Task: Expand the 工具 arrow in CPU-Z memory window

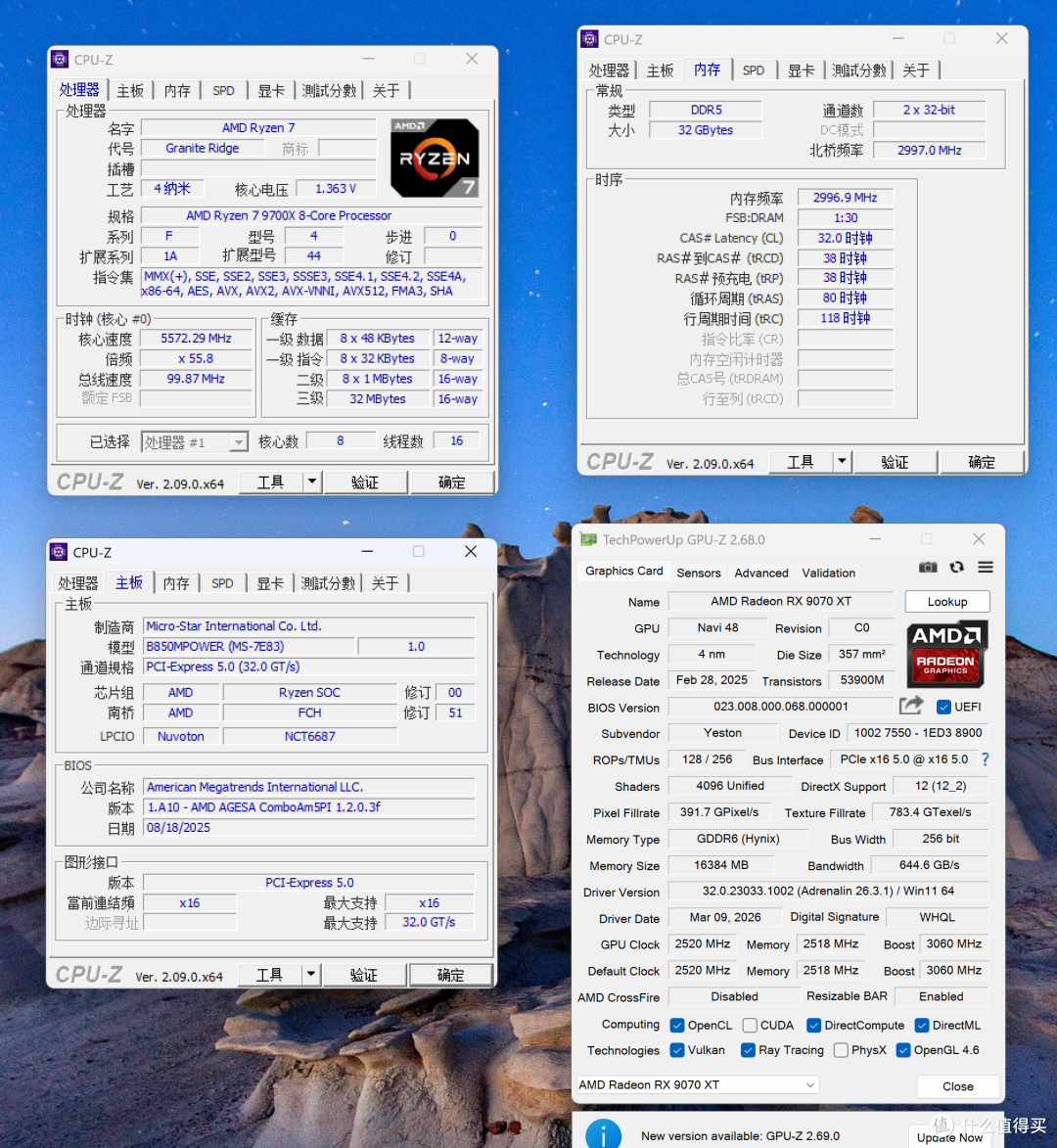Action: (x=842, y=461)
